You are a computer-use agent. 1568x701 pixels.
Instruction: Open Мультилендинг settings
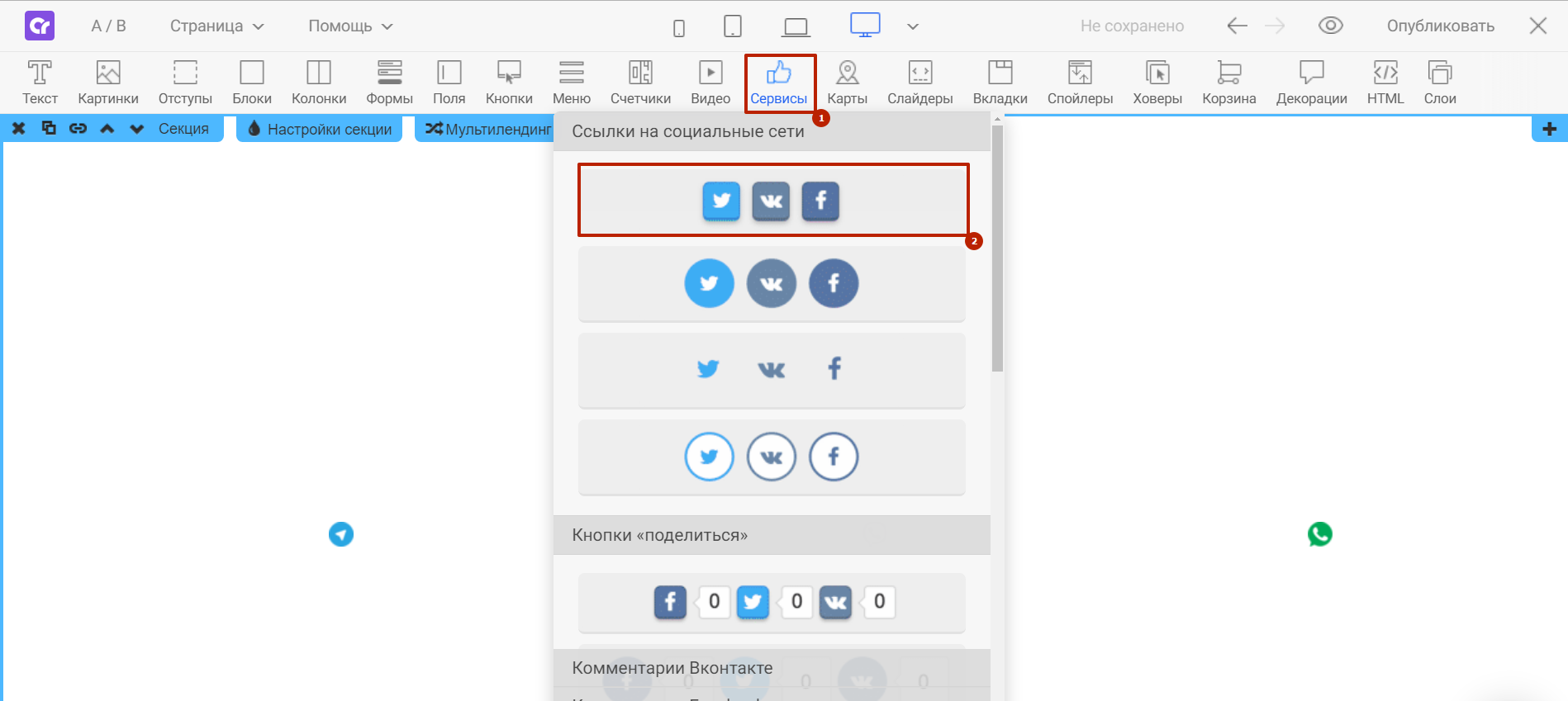pyautogui.click(x=487, y=129)
